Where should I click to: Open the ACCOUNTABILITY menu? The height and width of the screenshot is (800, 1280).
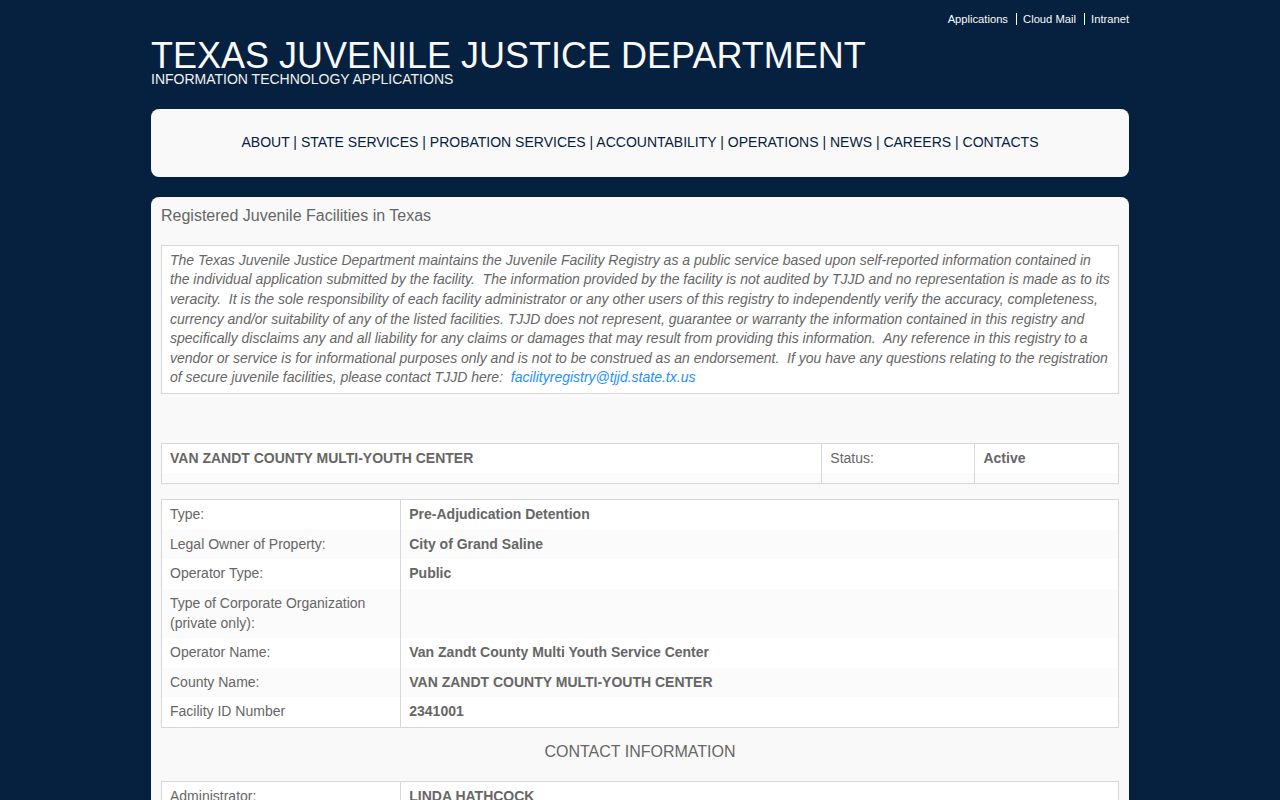[656, 142]
